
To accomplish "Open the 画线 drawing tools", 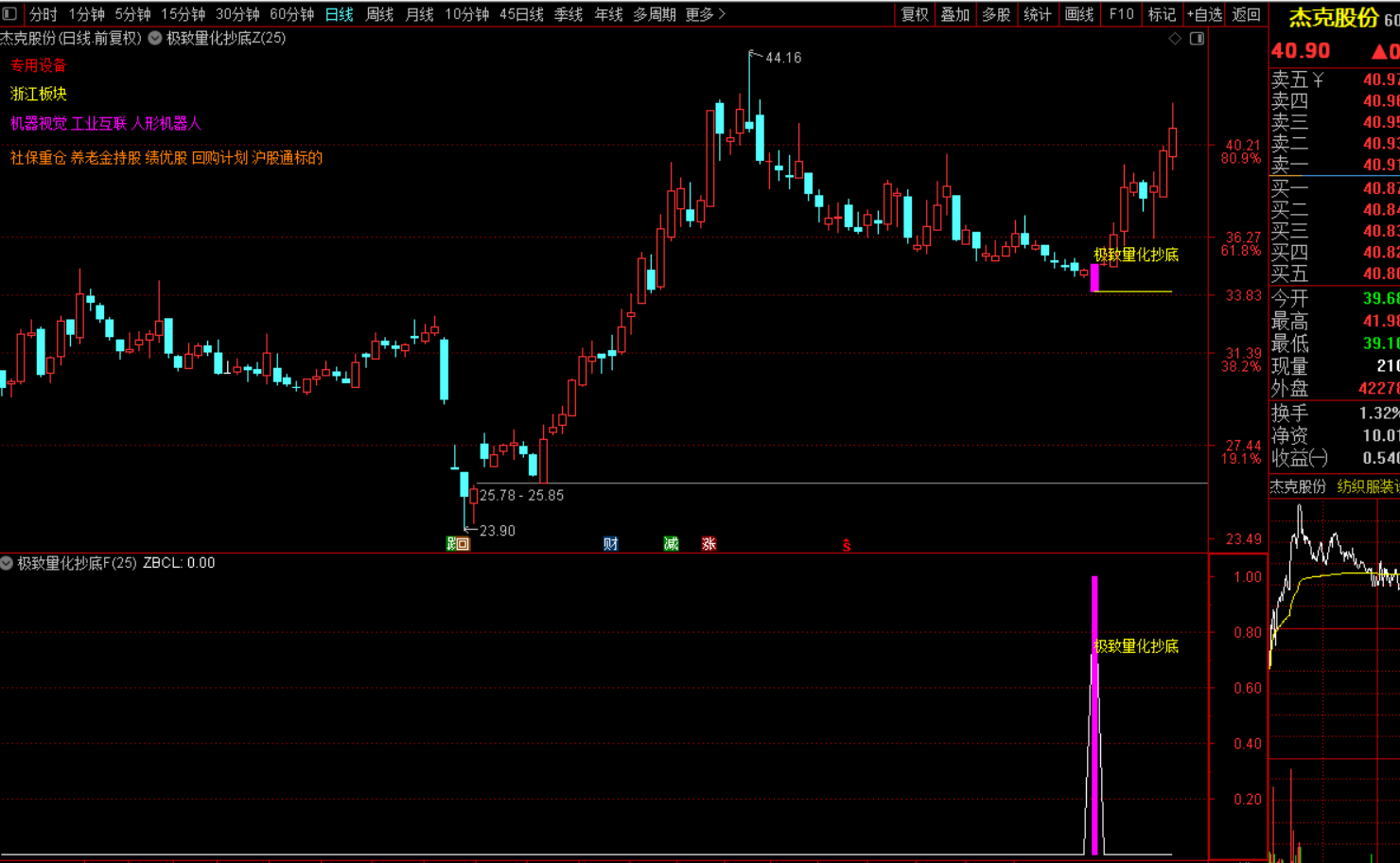I will [1078, 14].
